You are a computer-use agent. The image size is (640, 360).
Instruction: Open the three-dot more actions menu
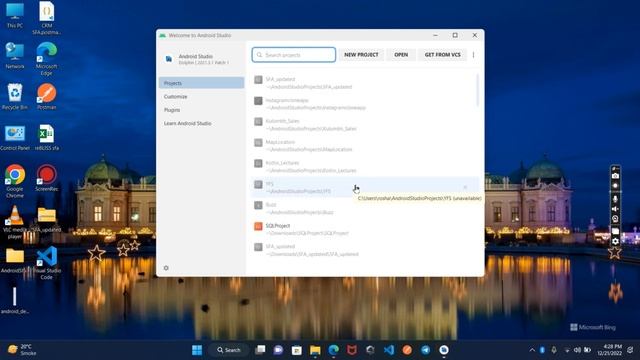pyautogui.click(x=473, y=55)
